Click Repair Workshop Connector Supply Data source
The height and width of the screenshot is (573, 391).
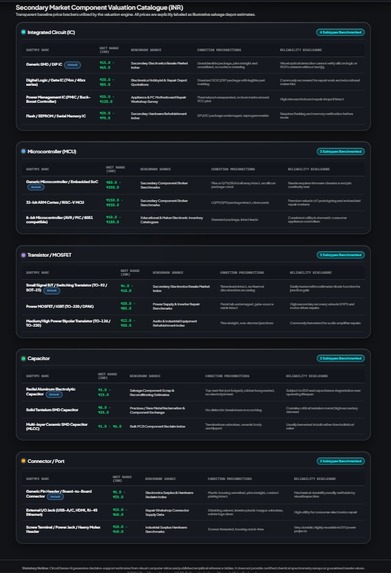[x=167, y=512]
